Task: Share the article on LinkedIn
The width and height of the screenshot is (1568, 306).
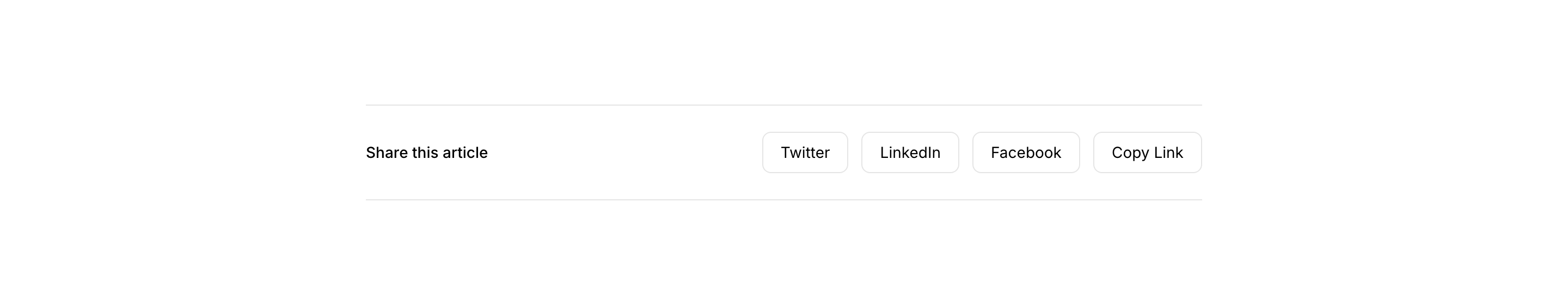Action: tap(910, 152)
